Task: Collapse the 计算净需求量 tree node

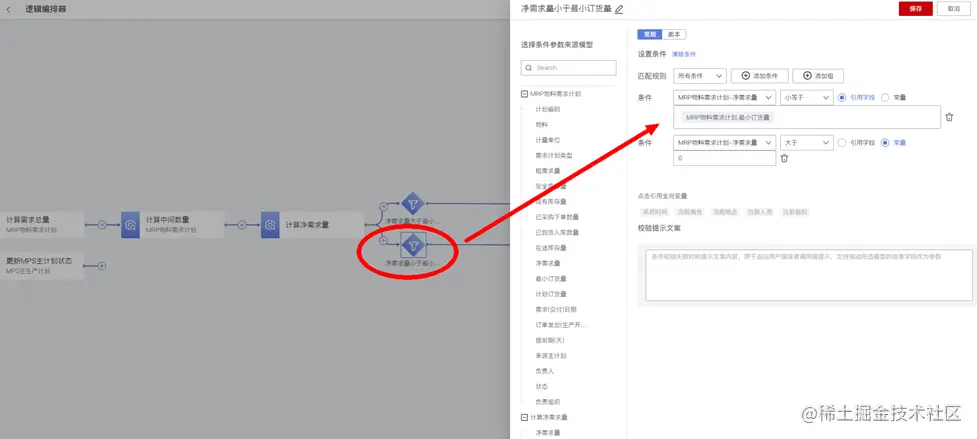Action: click(x=524, y=417)
